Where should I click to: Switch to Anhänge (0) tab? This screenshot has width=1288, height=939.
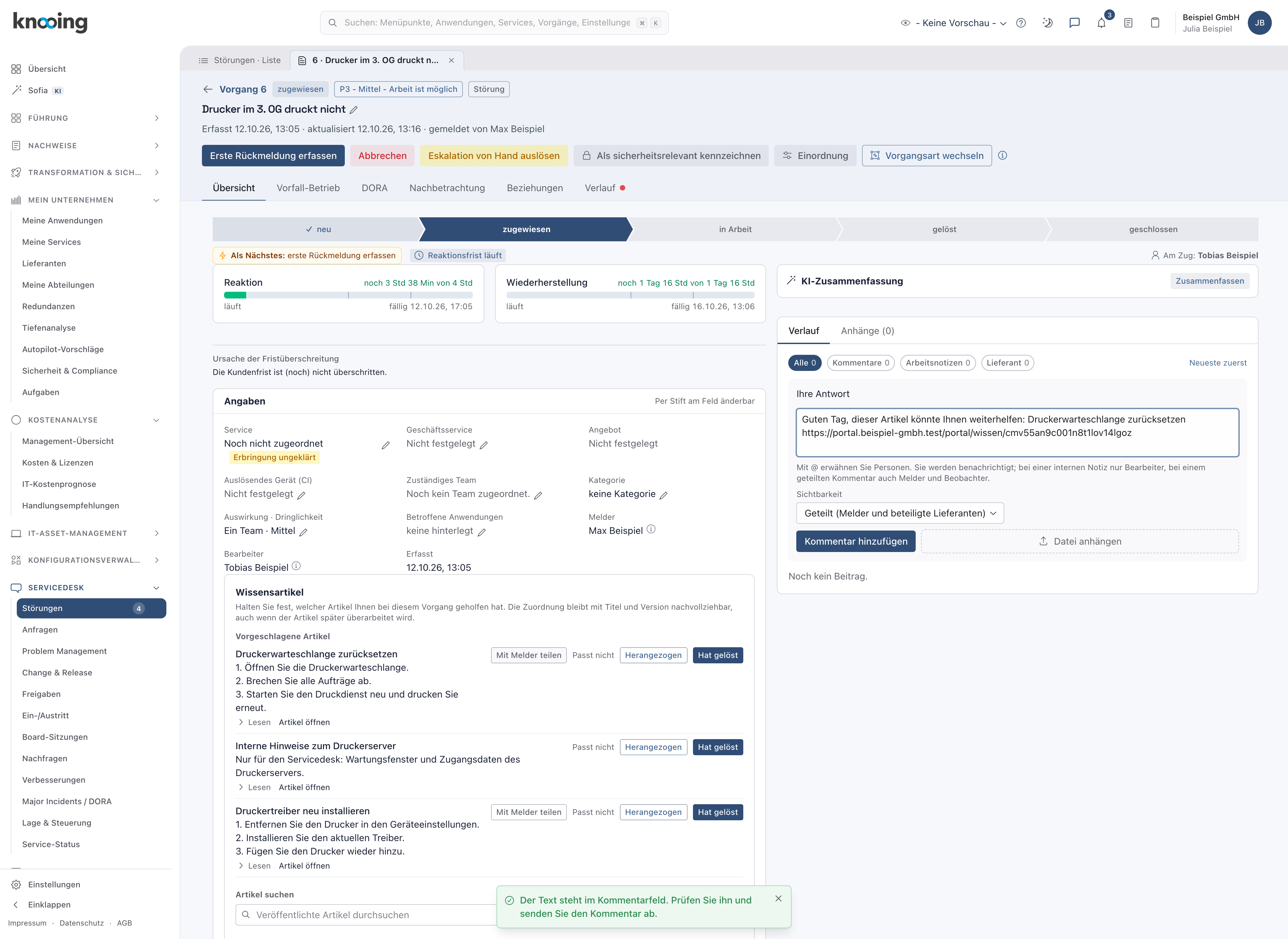click(x=867, y=331)
